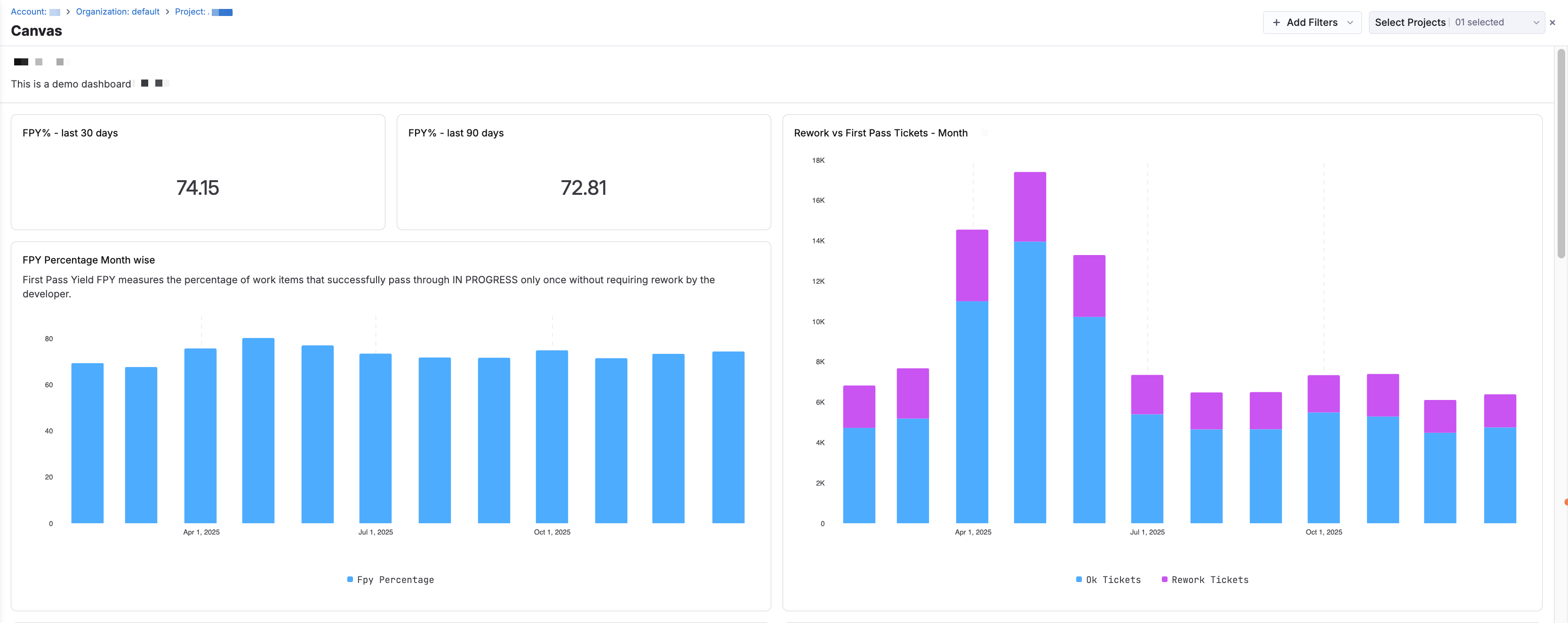
Task: Click the blue Ok Tickets legend marker
Action: point(1079,579)
